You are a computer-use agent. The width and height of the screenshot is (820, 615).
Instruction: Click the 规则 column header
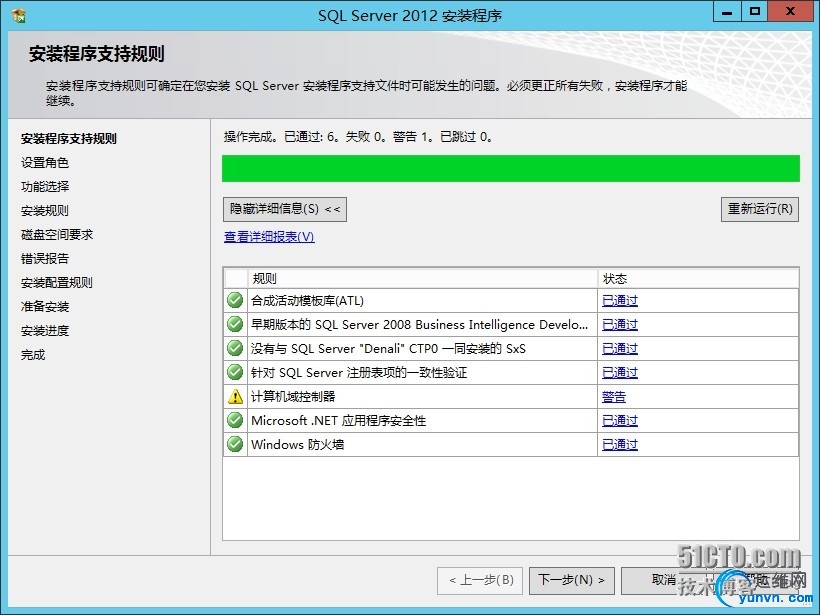423,279
